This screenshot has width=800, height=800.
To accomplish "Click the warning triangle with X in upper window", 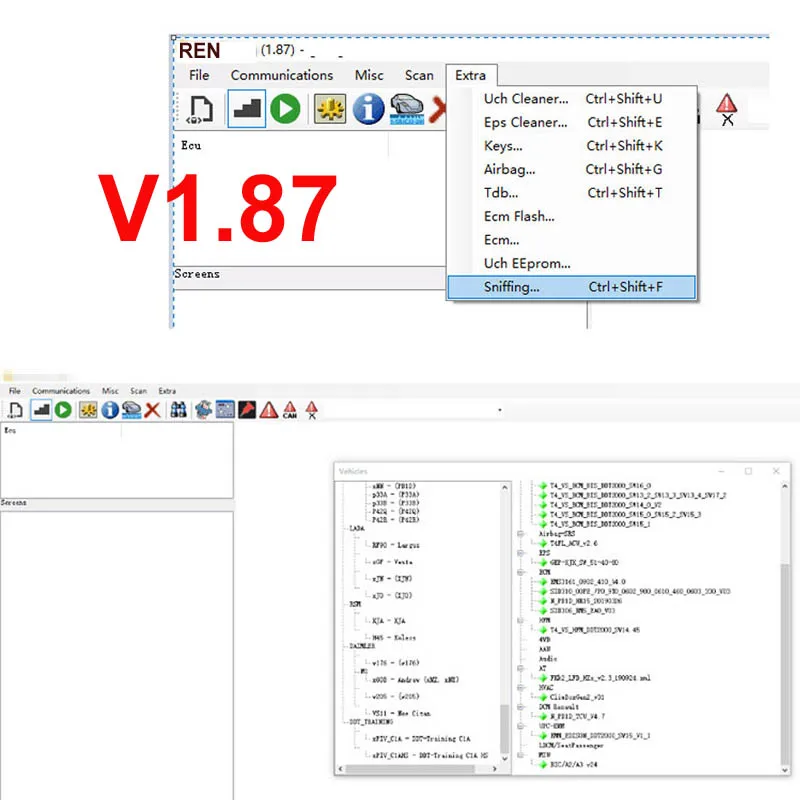I will [x=727, y=109].
